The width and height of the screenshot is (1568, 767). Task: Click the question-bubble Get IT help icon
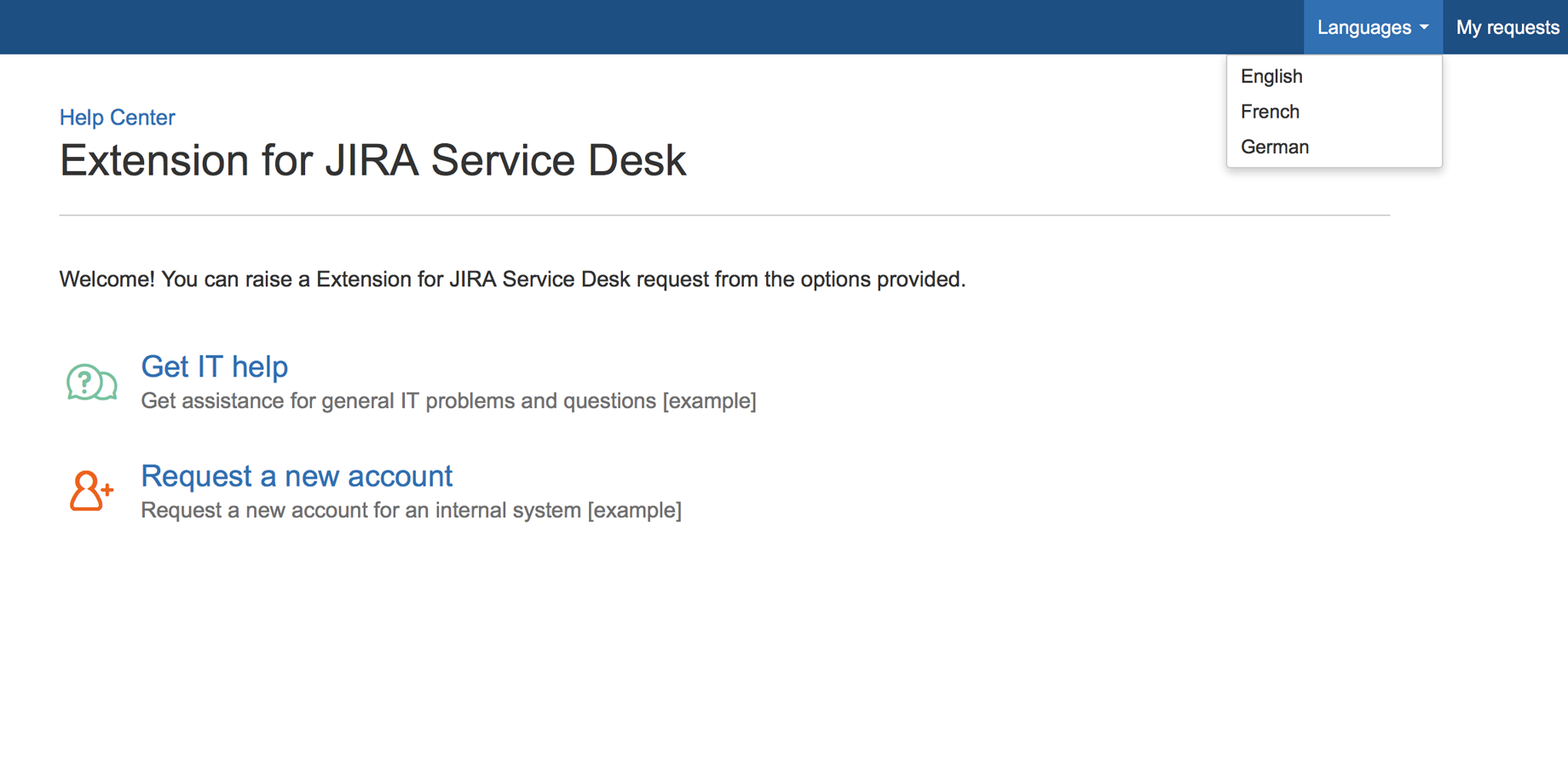point(91,382)
